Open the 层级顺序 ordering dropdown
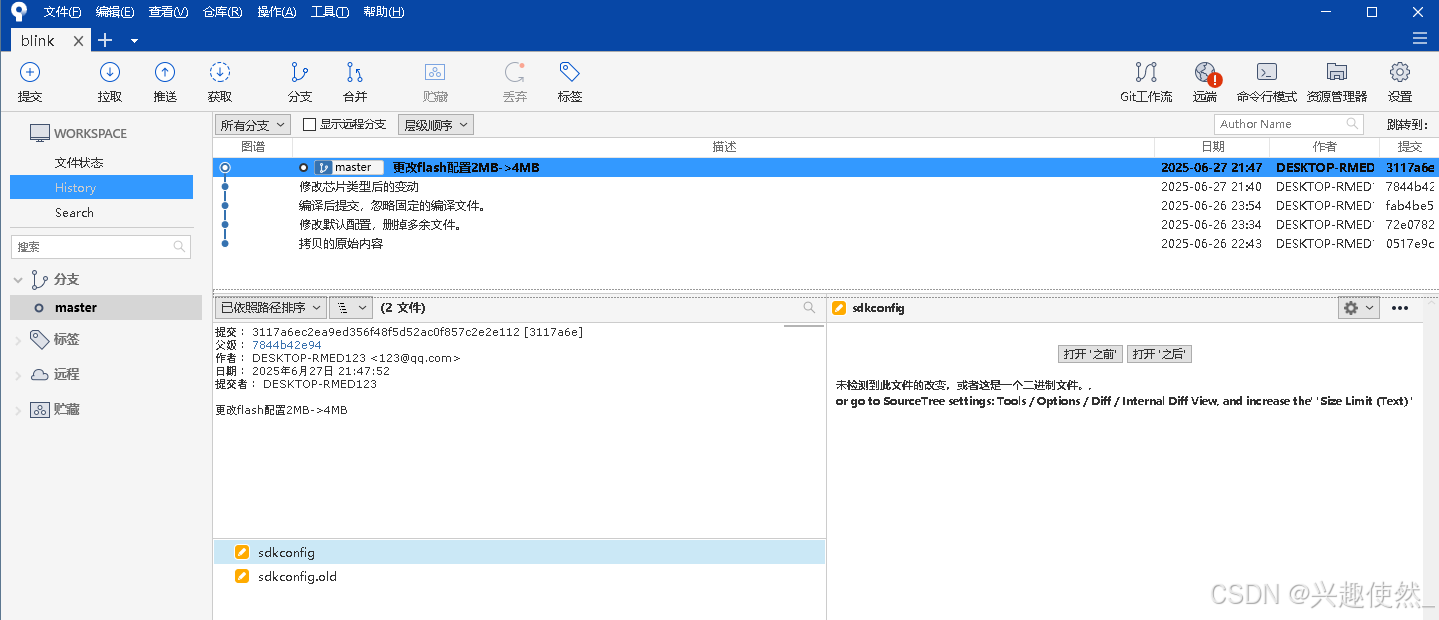The image size is (1439, 620). point(435,125)
